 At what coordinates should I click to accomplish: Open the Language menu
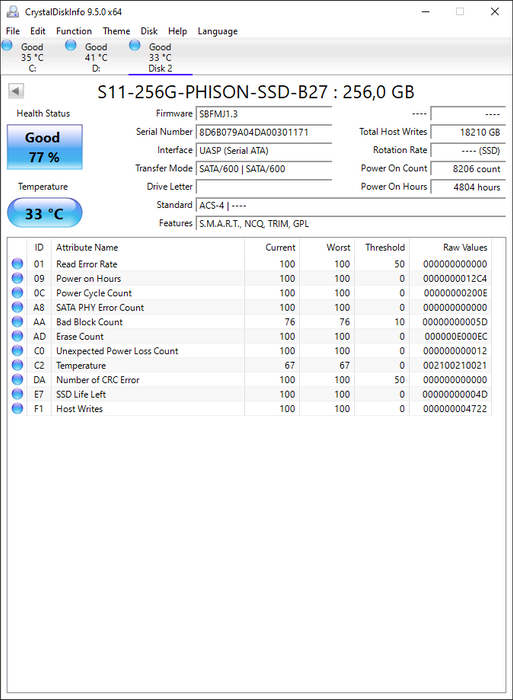click(x=218, y=31)
